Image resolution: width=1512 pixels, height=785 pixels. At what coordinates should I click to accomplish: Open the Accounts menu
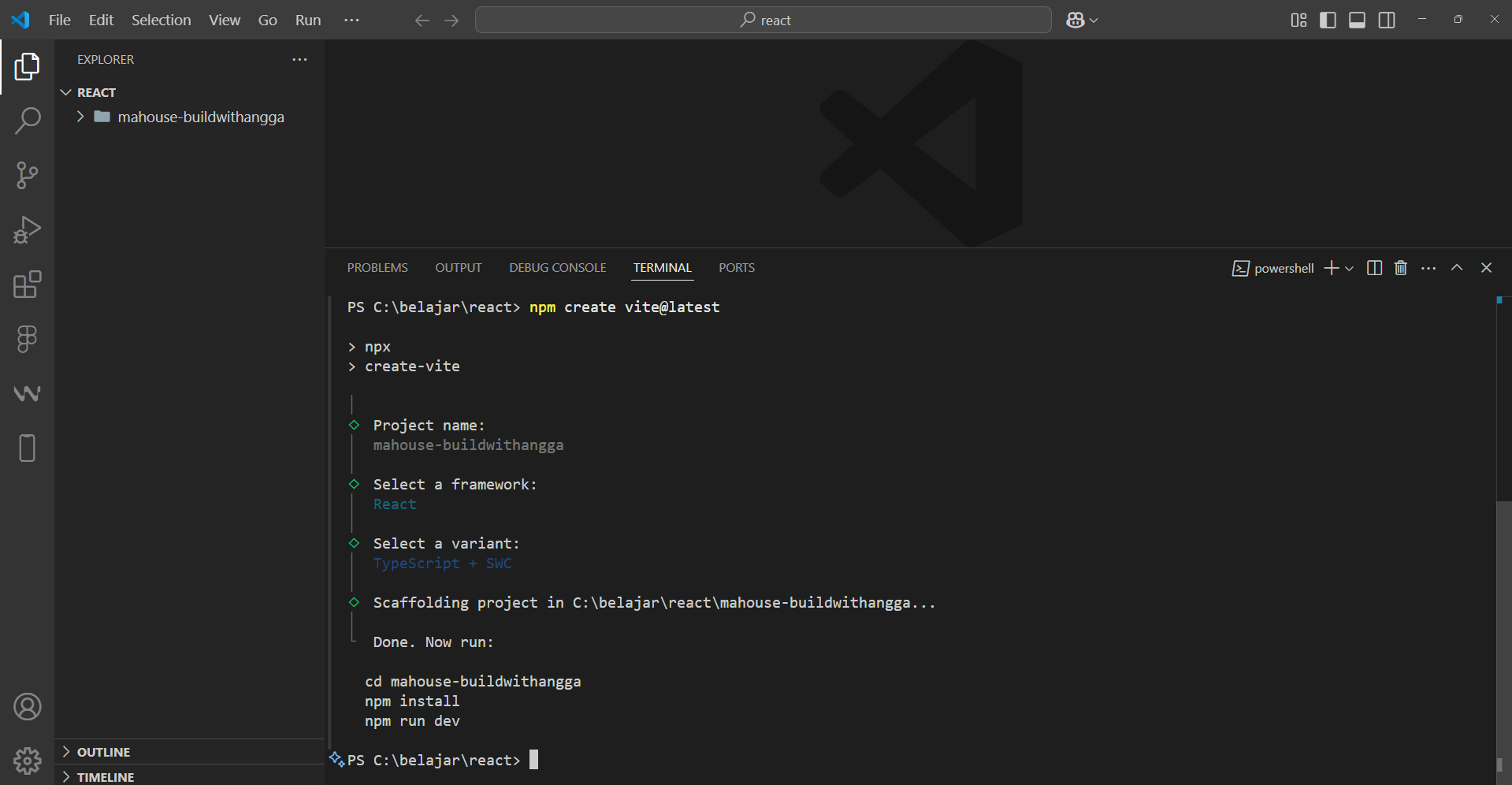point(27,707)
